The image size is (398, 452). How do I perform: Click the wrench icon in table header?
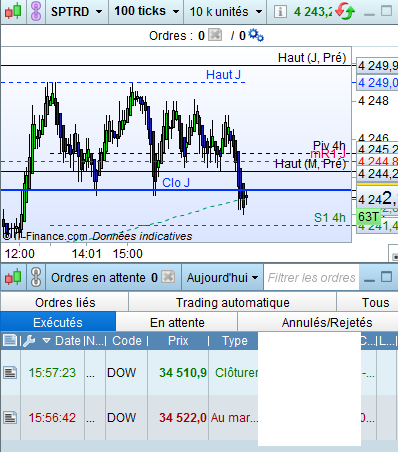click(29, 341)
